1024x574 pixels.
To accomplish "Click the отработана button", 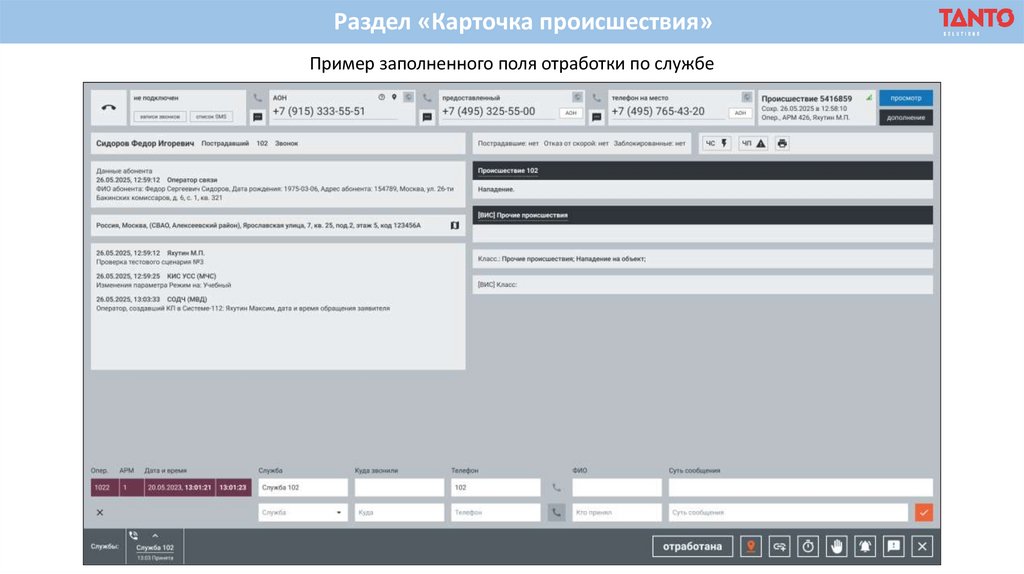I will coord(692,547).
